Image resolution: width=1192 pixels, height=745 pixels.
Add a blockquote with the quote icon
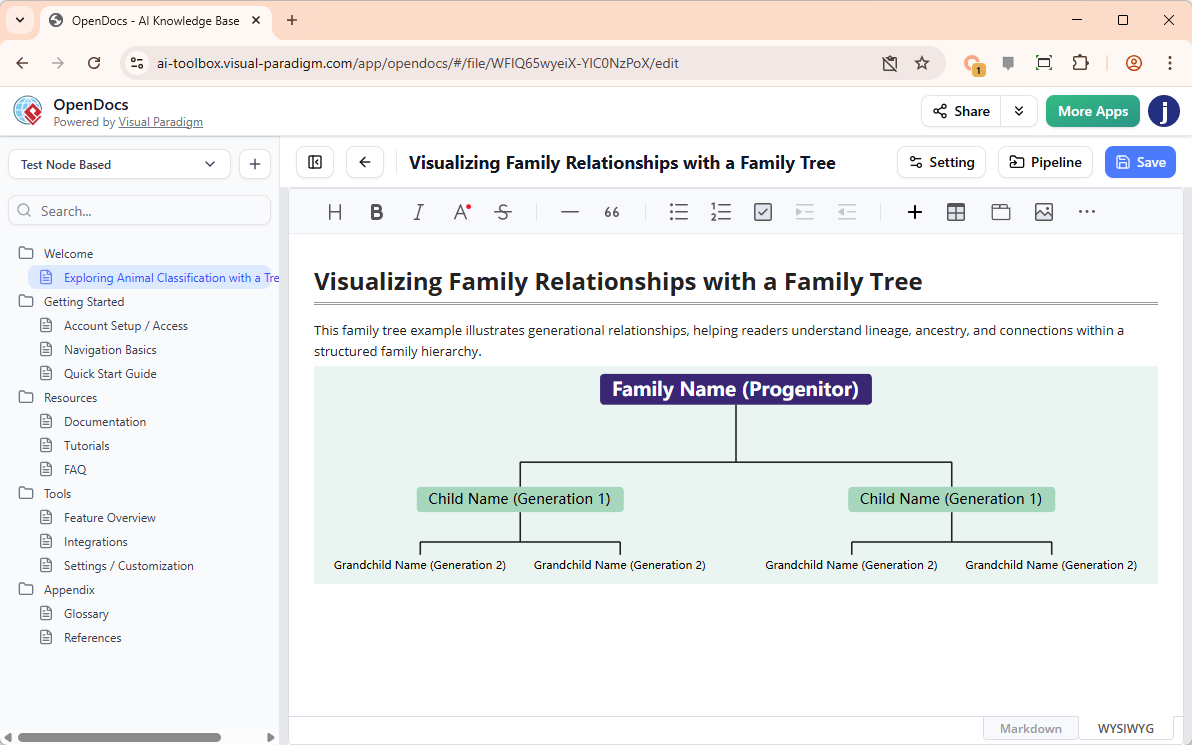[612, 212]
